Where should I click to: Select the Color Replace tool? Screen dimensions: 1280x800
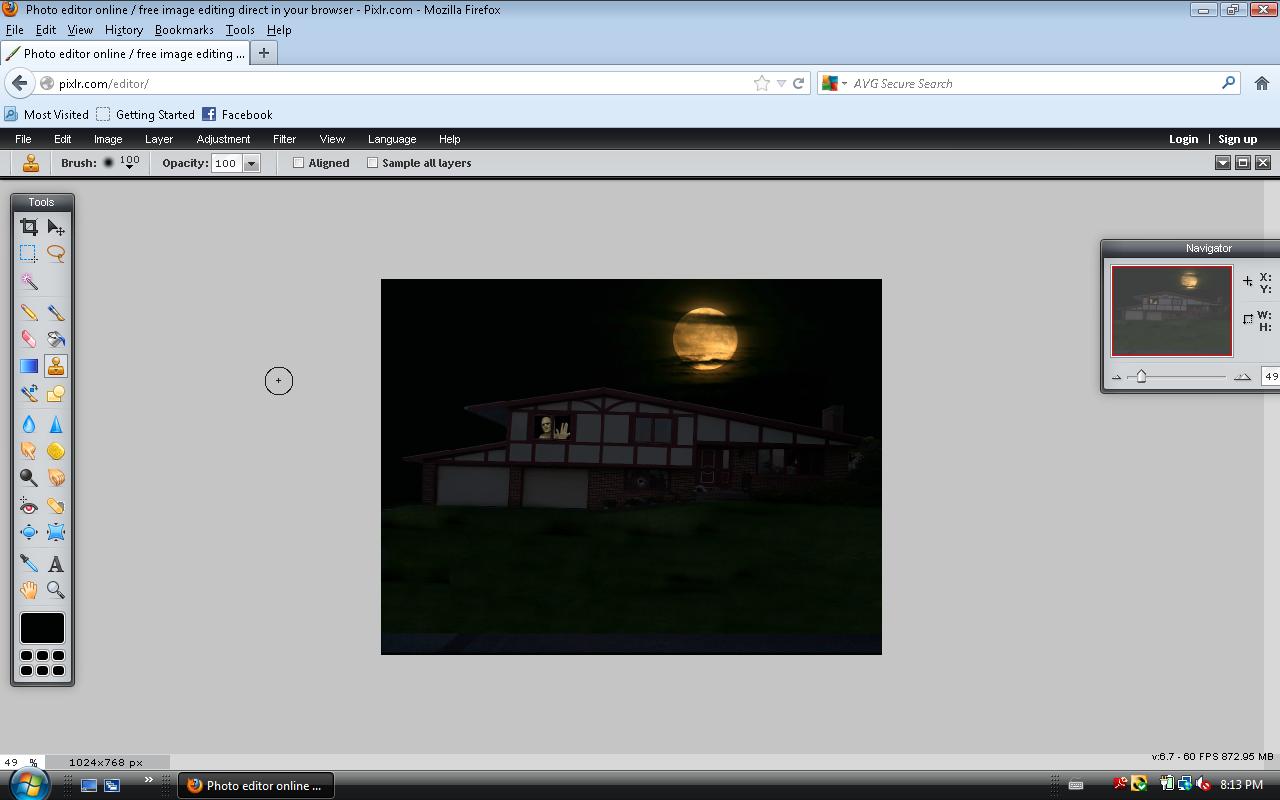[29, 394]
